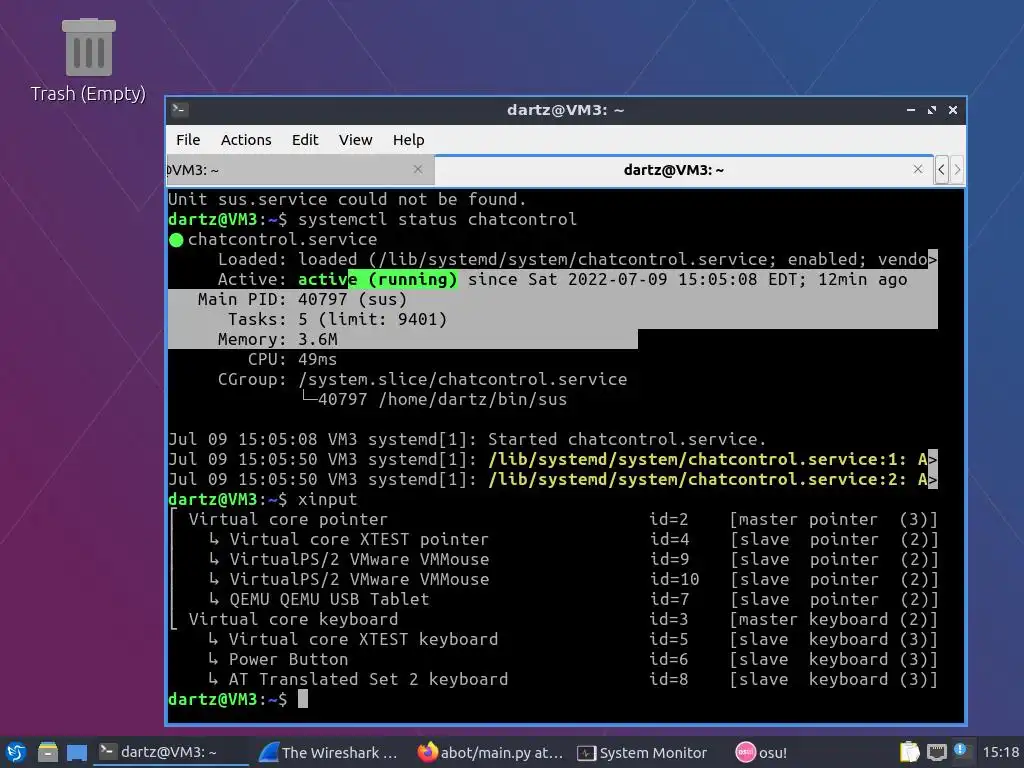The image size is (1024, 768).
Task: Click the tab bar scroll-left arrow
Action: tap(941, 170)
